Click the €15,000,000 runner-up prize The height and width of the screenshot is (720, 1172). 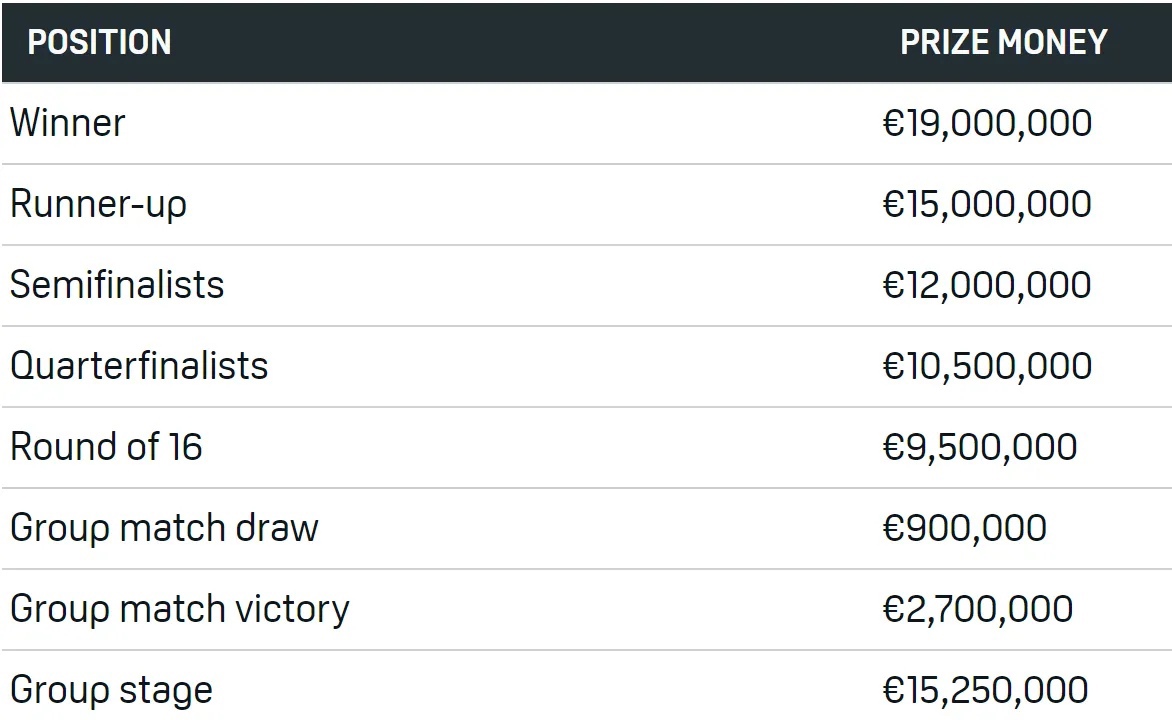tap(987, 204)
